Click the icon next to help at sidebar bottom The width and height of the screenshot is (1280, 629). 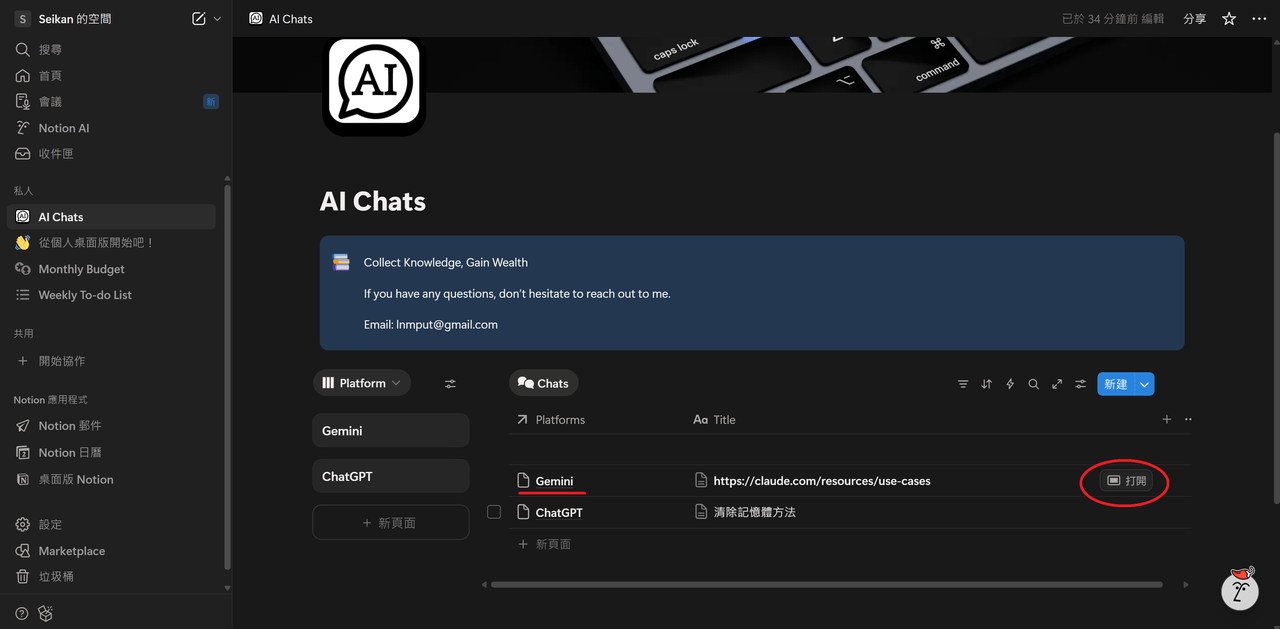(x=45, y=613)
